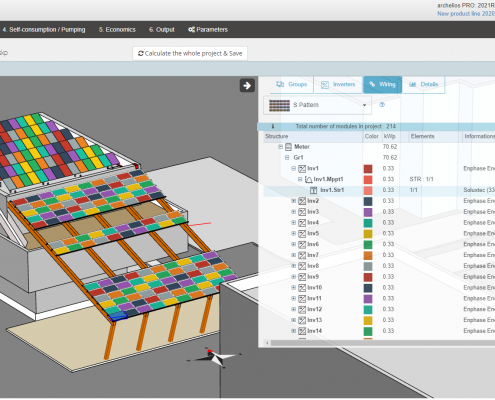
Task: Open the S Pattern dropdown
Action: tap(317, 105)
